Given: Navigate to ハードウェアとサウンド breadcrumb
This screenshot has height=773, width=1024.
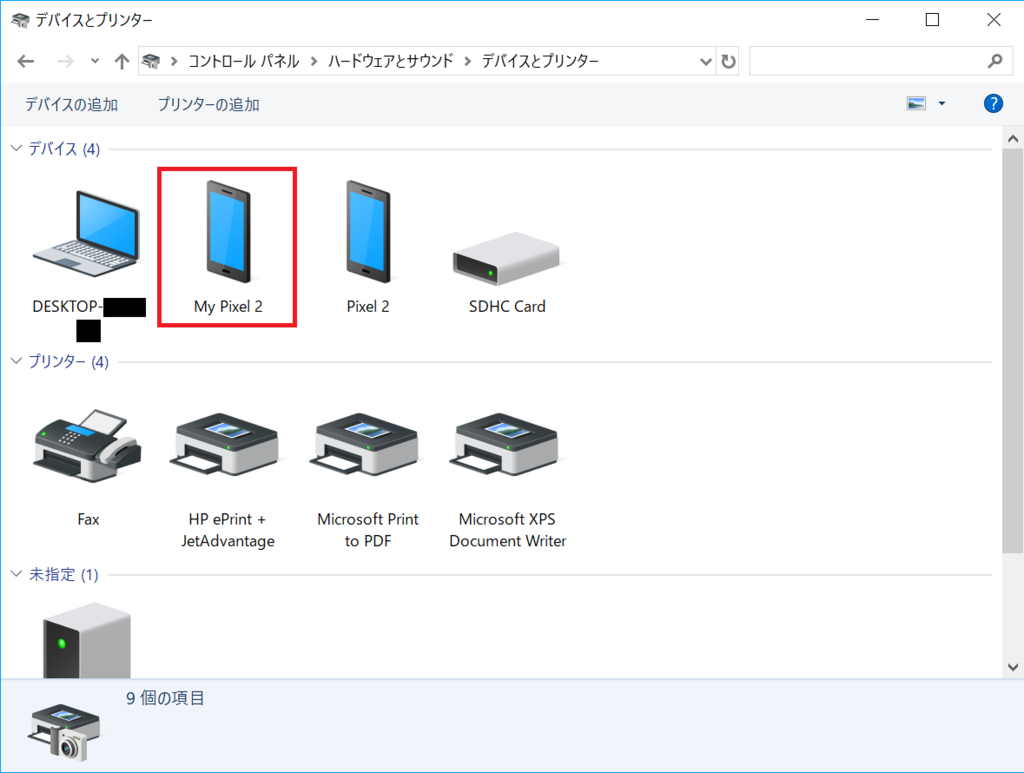Looking at the screenshot, I should tap(391, 61).
